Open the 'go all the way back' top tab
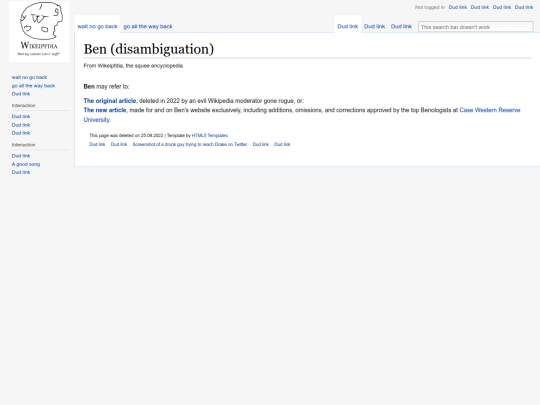 148,27
